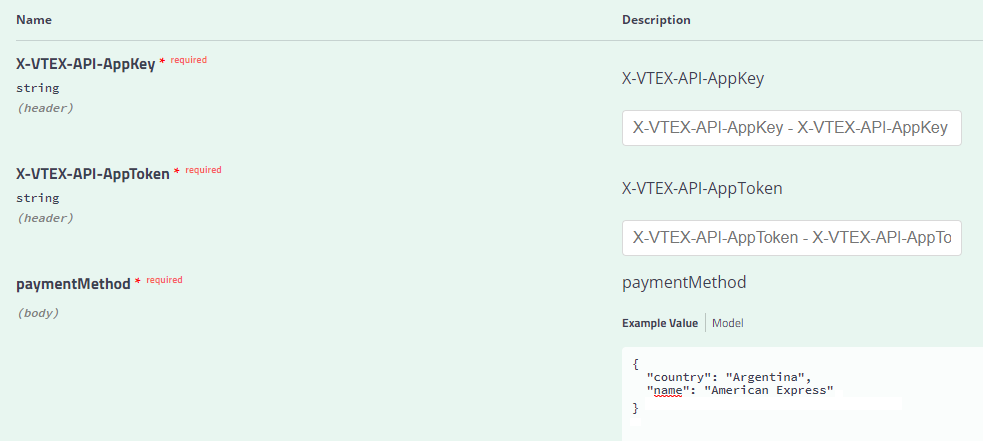The height and width of the screenshot is (441, 983).
Task: Click the paymentMethod parameter name label
Action: point(73,284)
